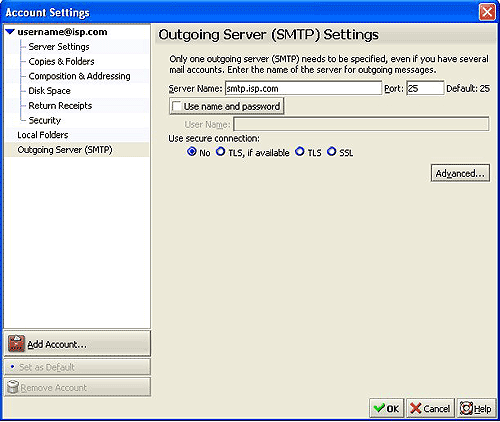Screen dimensions: 500x422
Task: Click the Outgoing Server (SMTP) Settings heading
Action: 268,35
